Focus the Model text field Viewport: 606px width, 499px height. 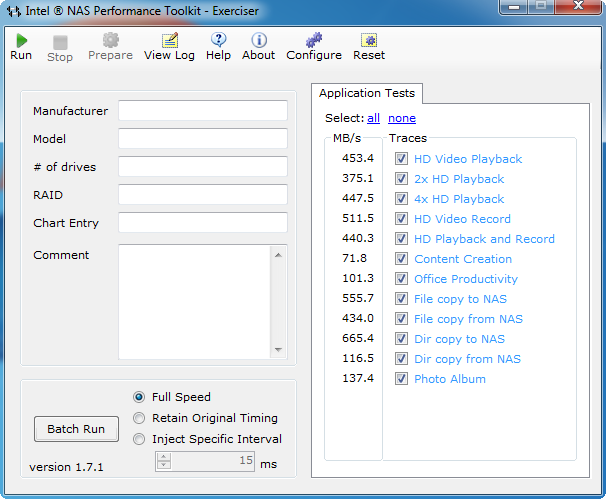(x=203, y=138)
